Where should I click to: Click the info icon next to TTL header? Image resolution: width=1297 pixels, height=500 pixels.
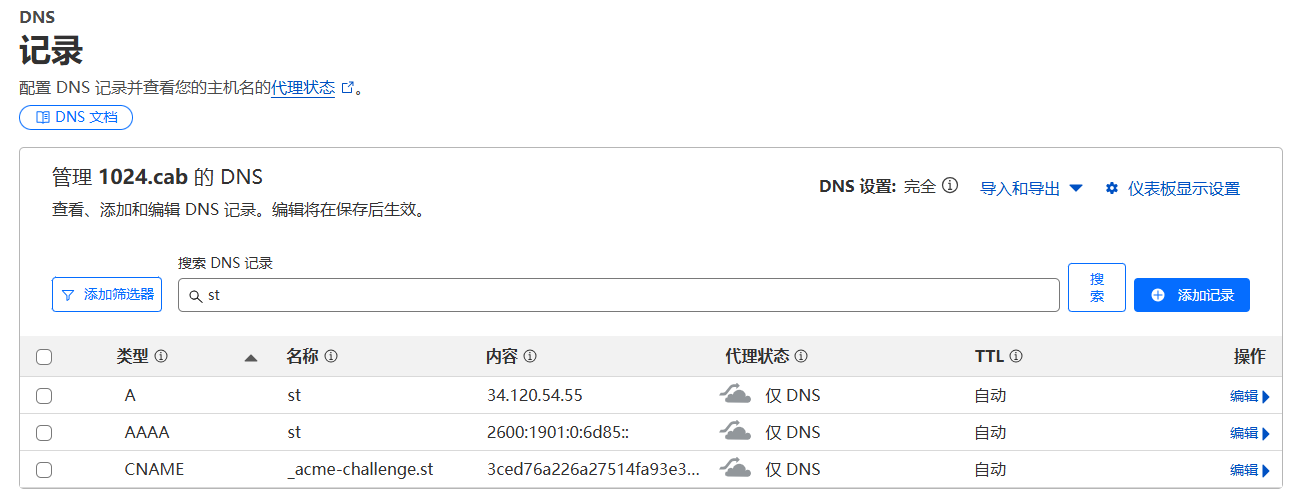(1016, 356)
